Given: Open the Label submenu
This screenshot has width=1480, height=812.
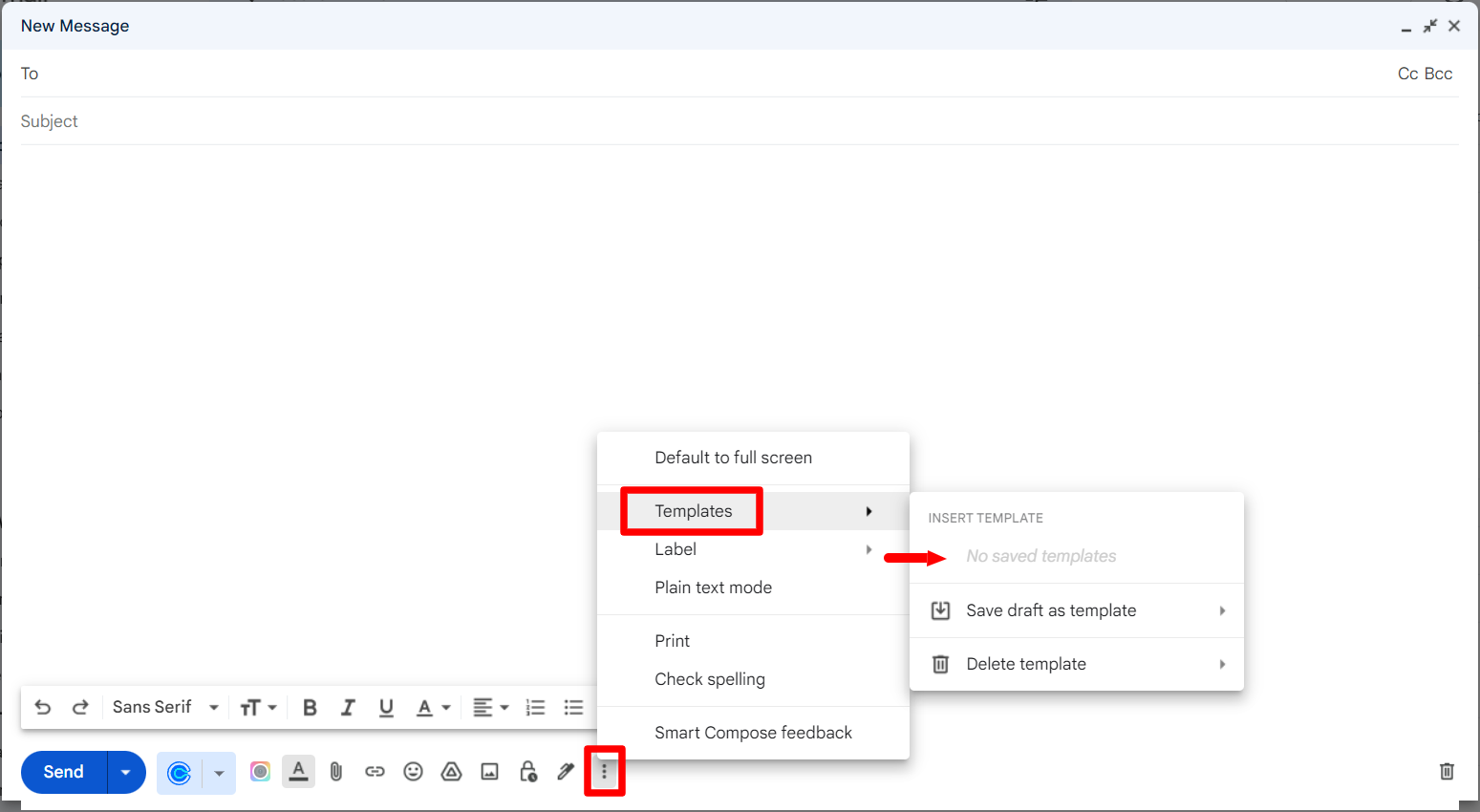Looking at the screenshot, I should point(753,549).
